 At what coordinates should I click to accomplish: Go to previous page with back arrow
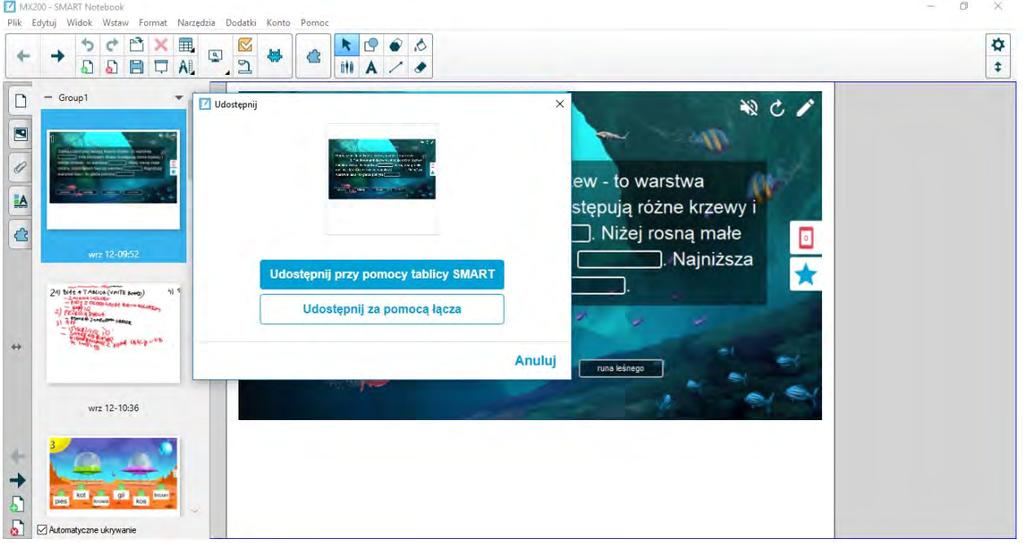(x=23, y=56)
